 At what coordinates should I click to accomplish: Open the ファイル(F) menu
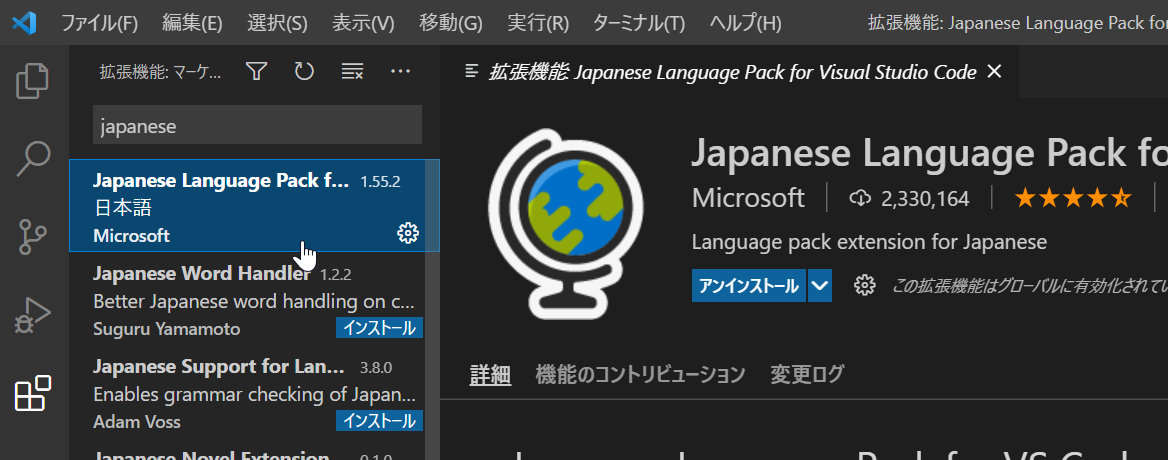[99, 23]
